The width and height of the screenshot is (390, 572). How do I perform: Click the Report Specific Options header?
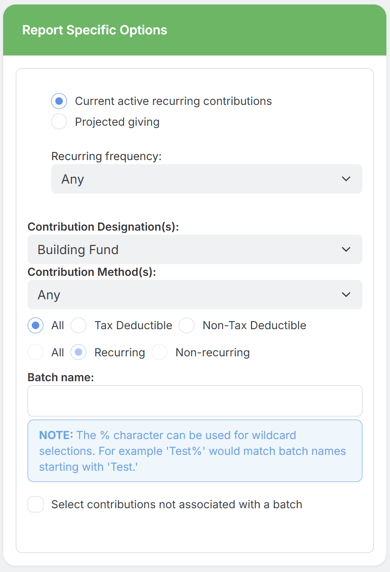pyautogui.click(x=94, y=30)
